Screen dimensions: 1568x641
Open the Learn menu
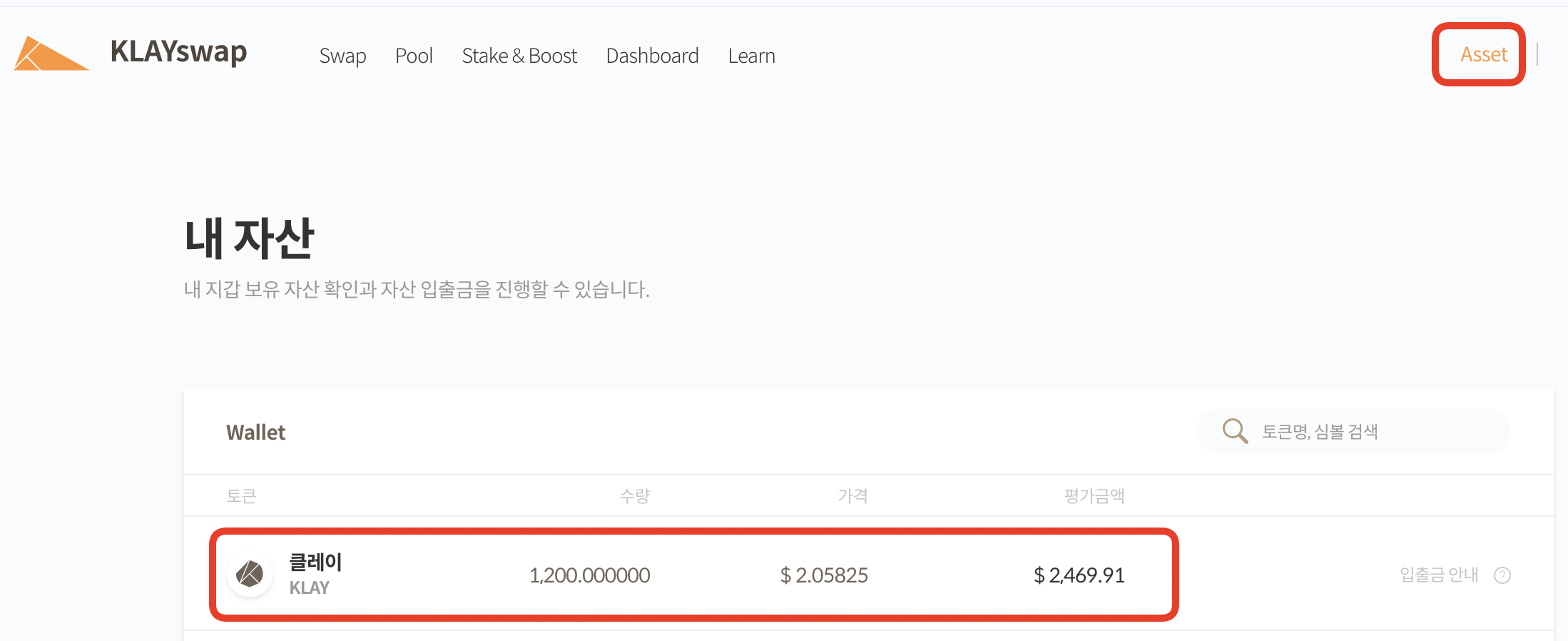pyautogui.click(x=751, y=56)
